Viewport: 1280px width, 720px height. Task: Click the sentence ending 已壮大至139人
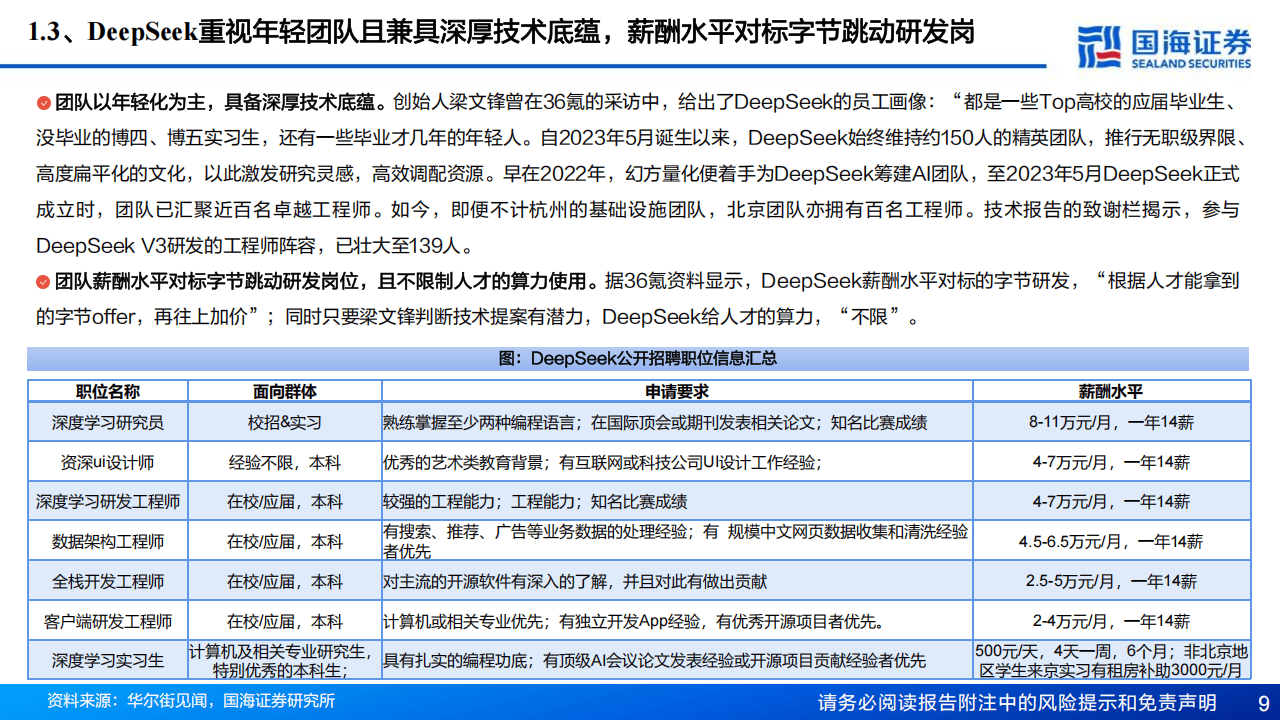(254, 246)
